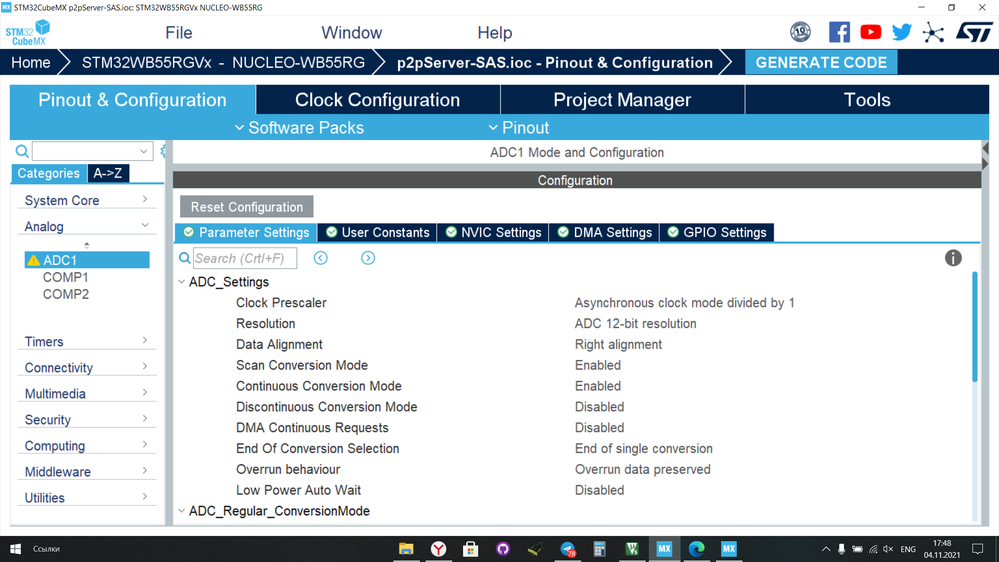Click the DMA Continuous Requests Disabled value
Screen dimensions: 999x562
click(599, 428)
